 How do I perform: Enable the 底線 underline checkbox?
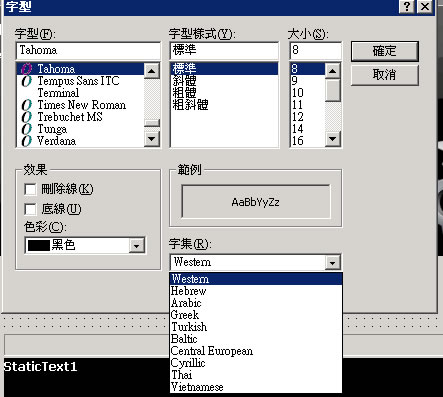click(x=30, y=209)
